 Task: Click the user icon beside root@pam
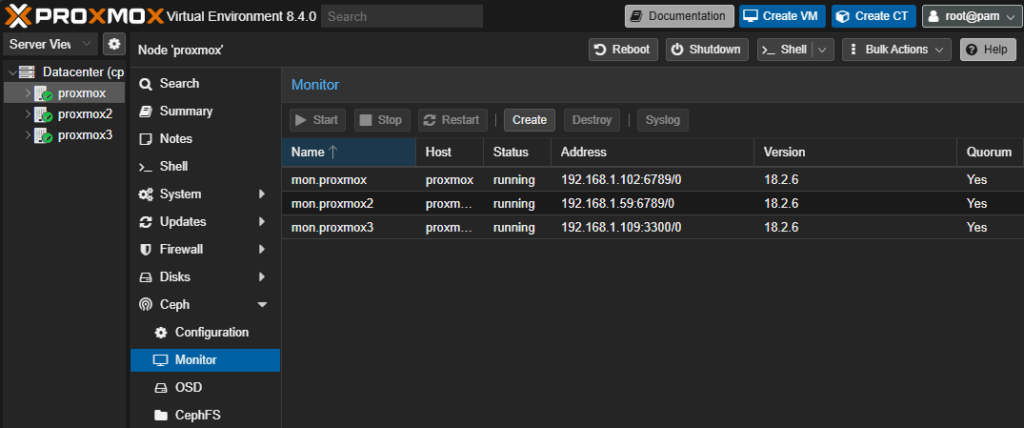[x=934, y=16]
